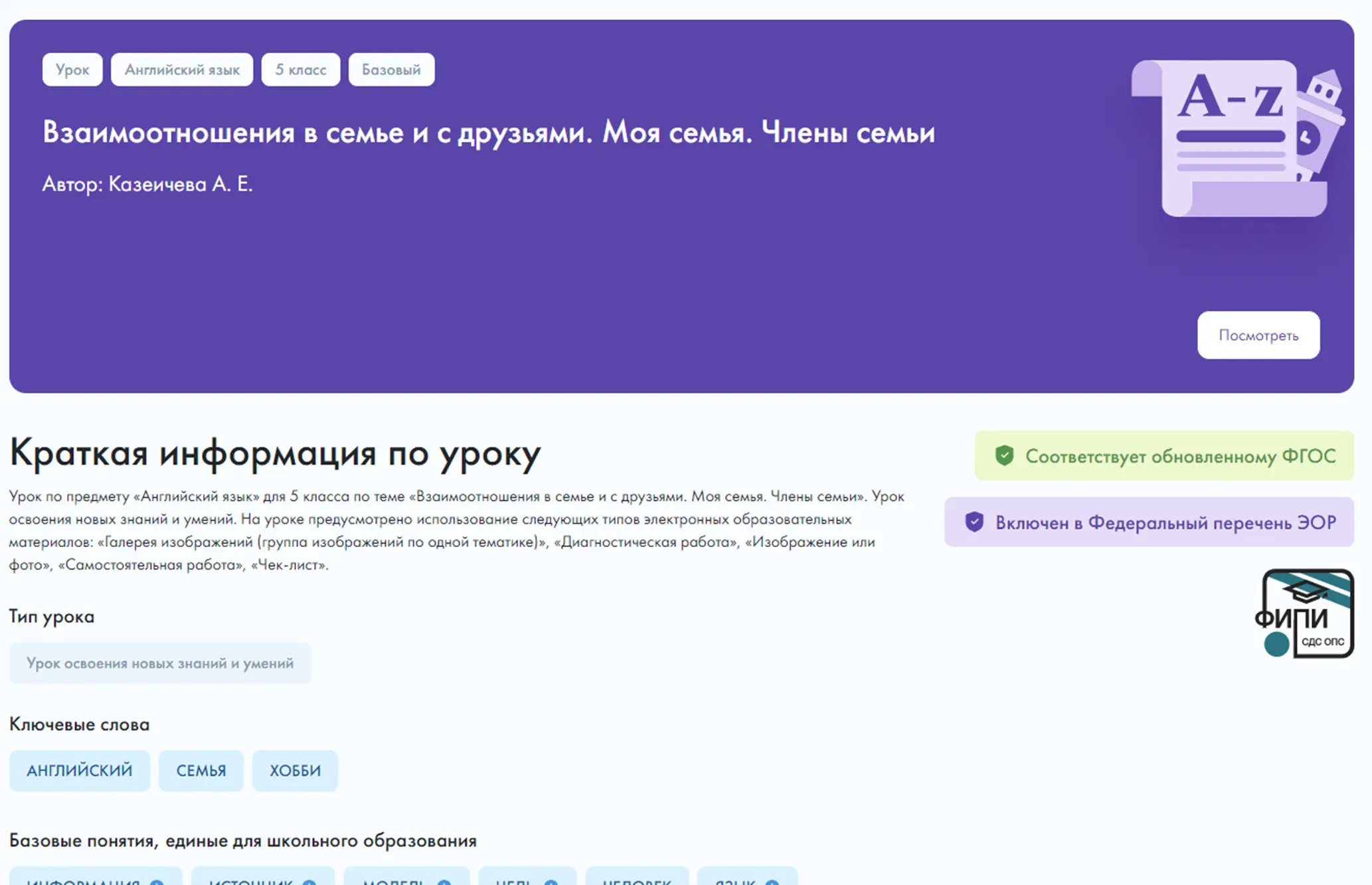Viewport: 1372px width, 885px height.
Task: Select the ЧЕЛОВЕК concept chip
Action: [637, 878]
